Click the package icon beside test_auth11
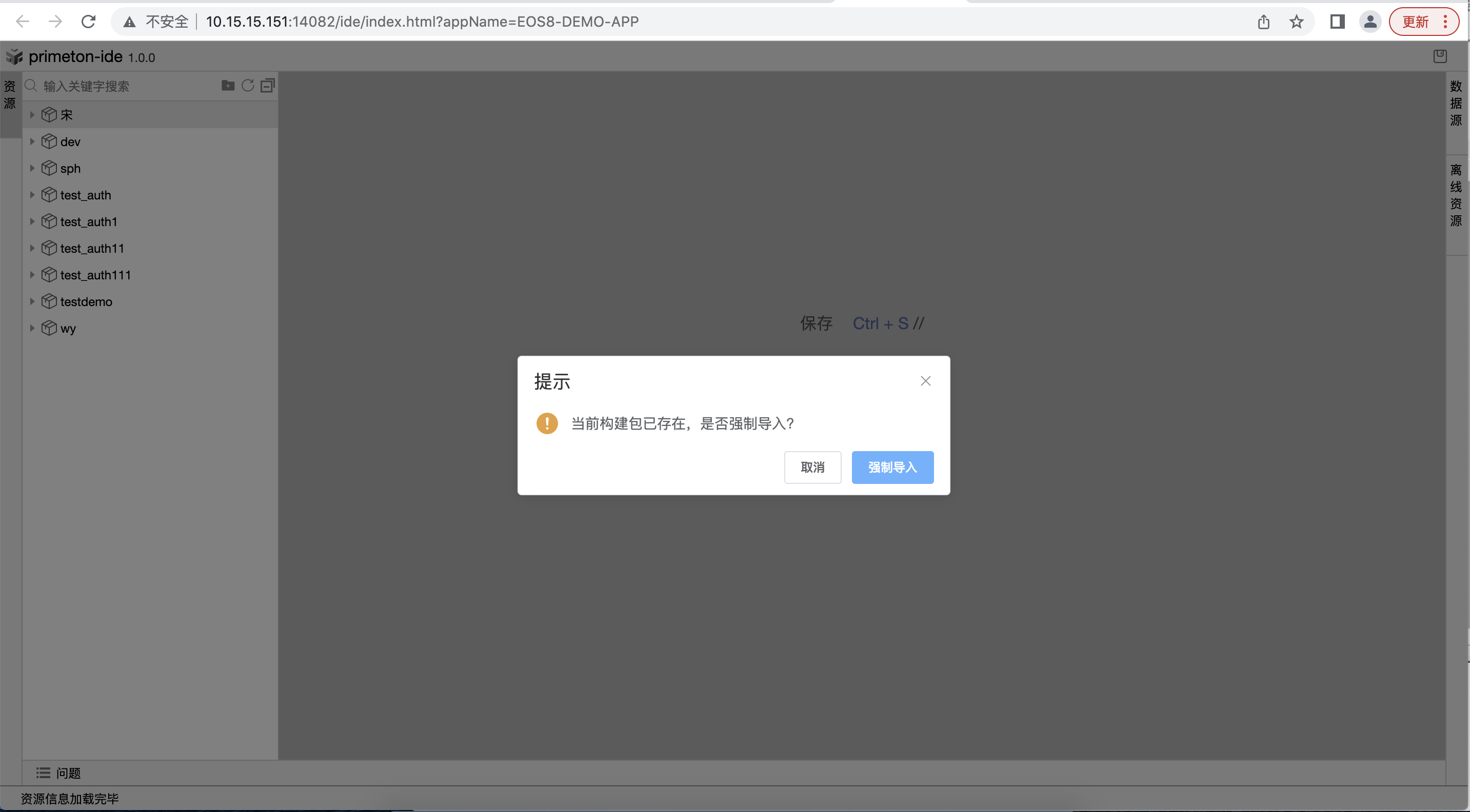This screenshot has height=812, width=1470. point(49,248)
